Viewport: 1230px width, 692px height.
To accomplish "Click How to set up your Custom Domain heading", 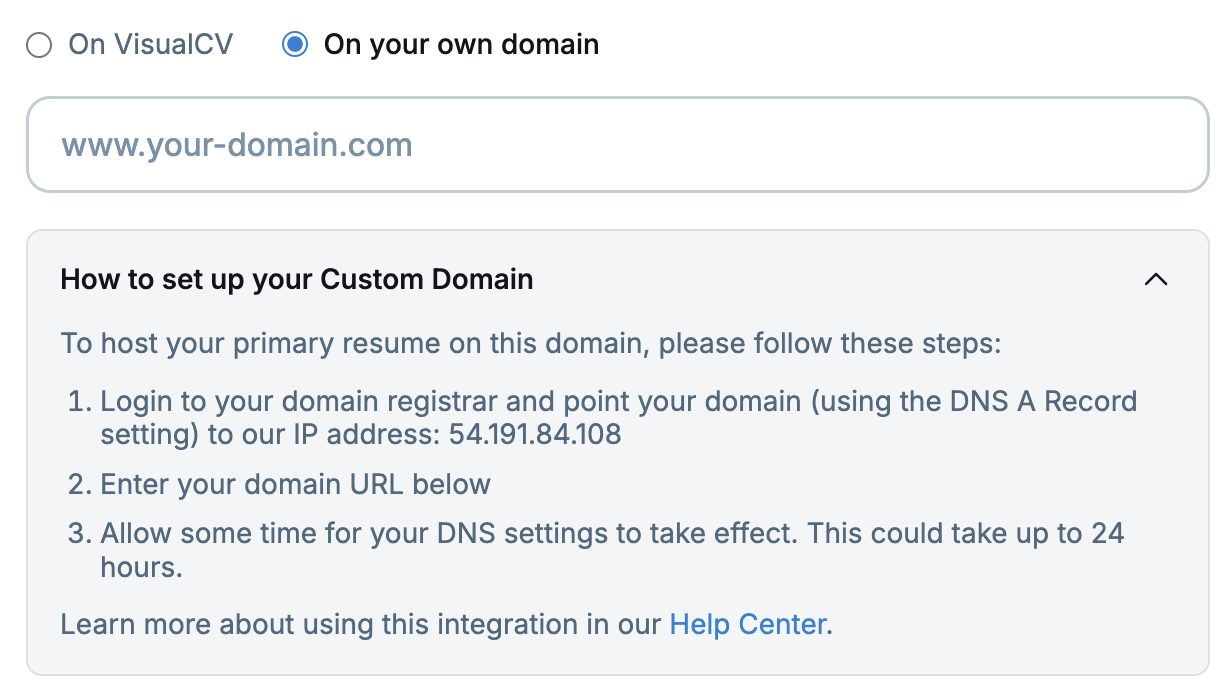I will point(297,279).
